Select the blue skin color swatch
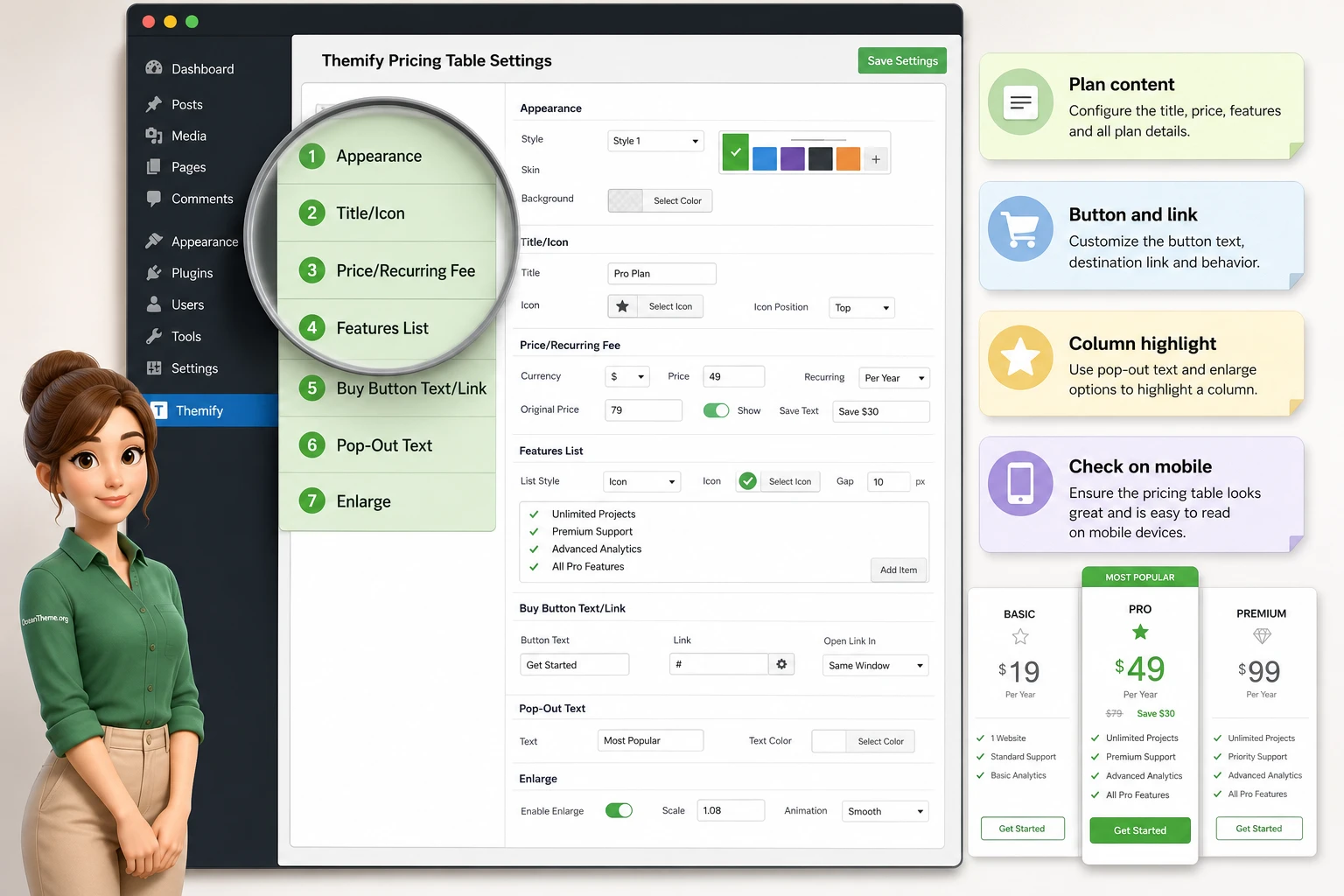 765,158
